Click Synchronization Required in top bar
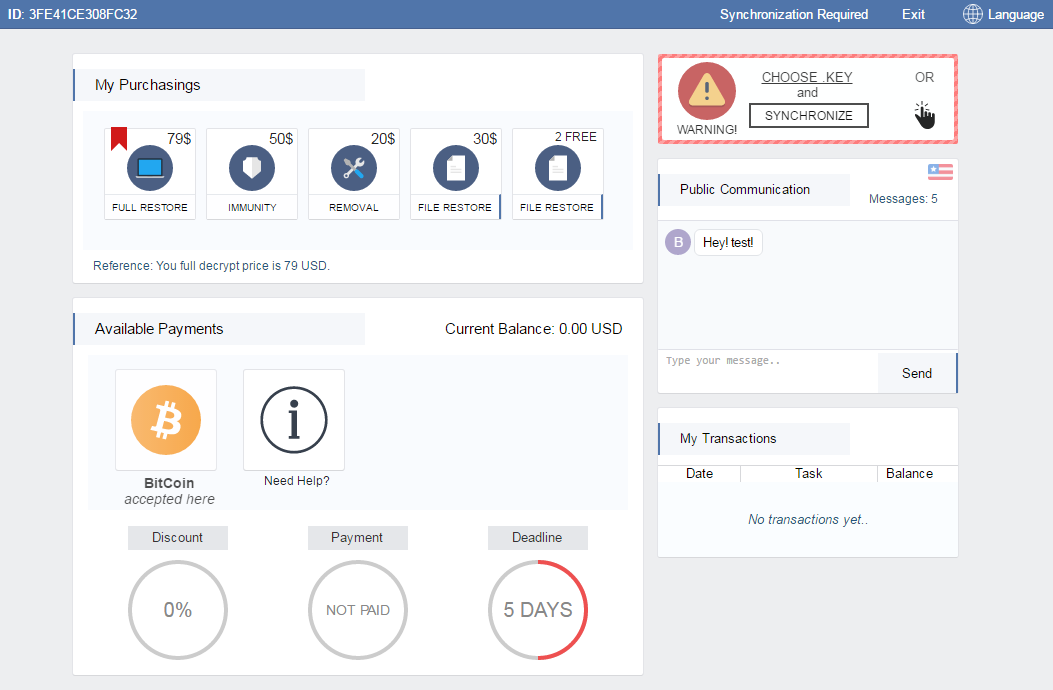The image size is (1053, 690). tap(794, 14)
